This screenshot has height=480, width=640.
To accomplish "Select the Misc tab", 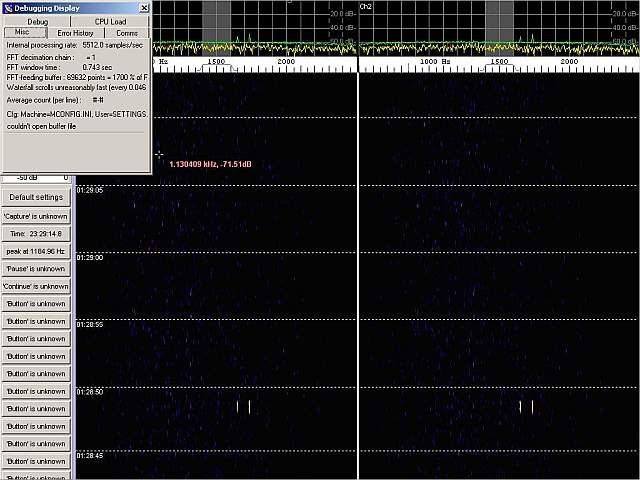I will (23, 33).
